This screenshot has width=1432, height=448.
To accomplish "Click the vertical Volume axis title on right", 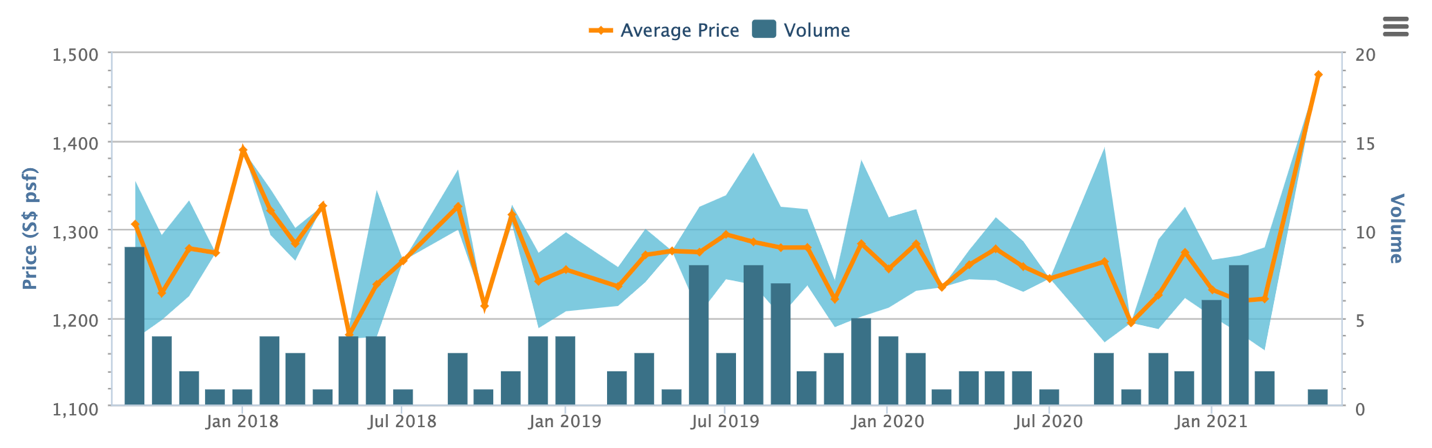I will [x=1397, y=229].
